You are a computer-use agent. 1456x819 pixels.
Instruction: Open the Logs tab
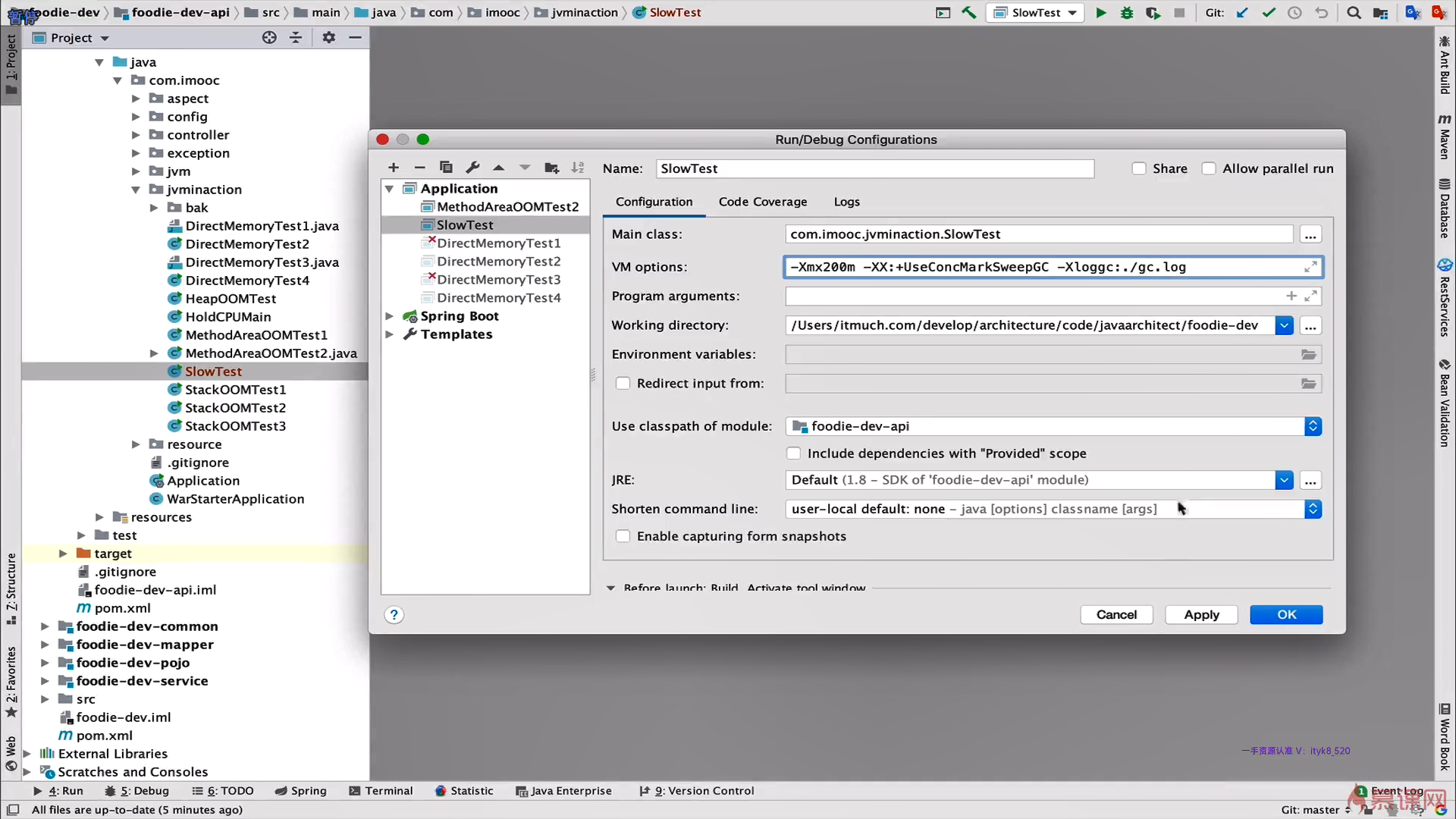coord(846,202)
